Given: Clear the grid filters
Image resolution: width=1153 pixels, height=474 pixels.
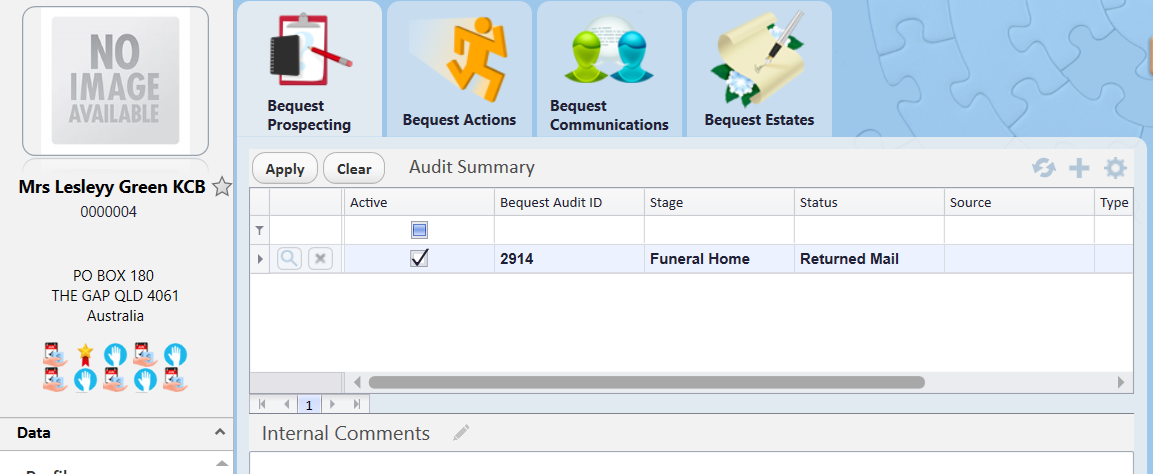Looking at the screenshot, I should point(354,168).
